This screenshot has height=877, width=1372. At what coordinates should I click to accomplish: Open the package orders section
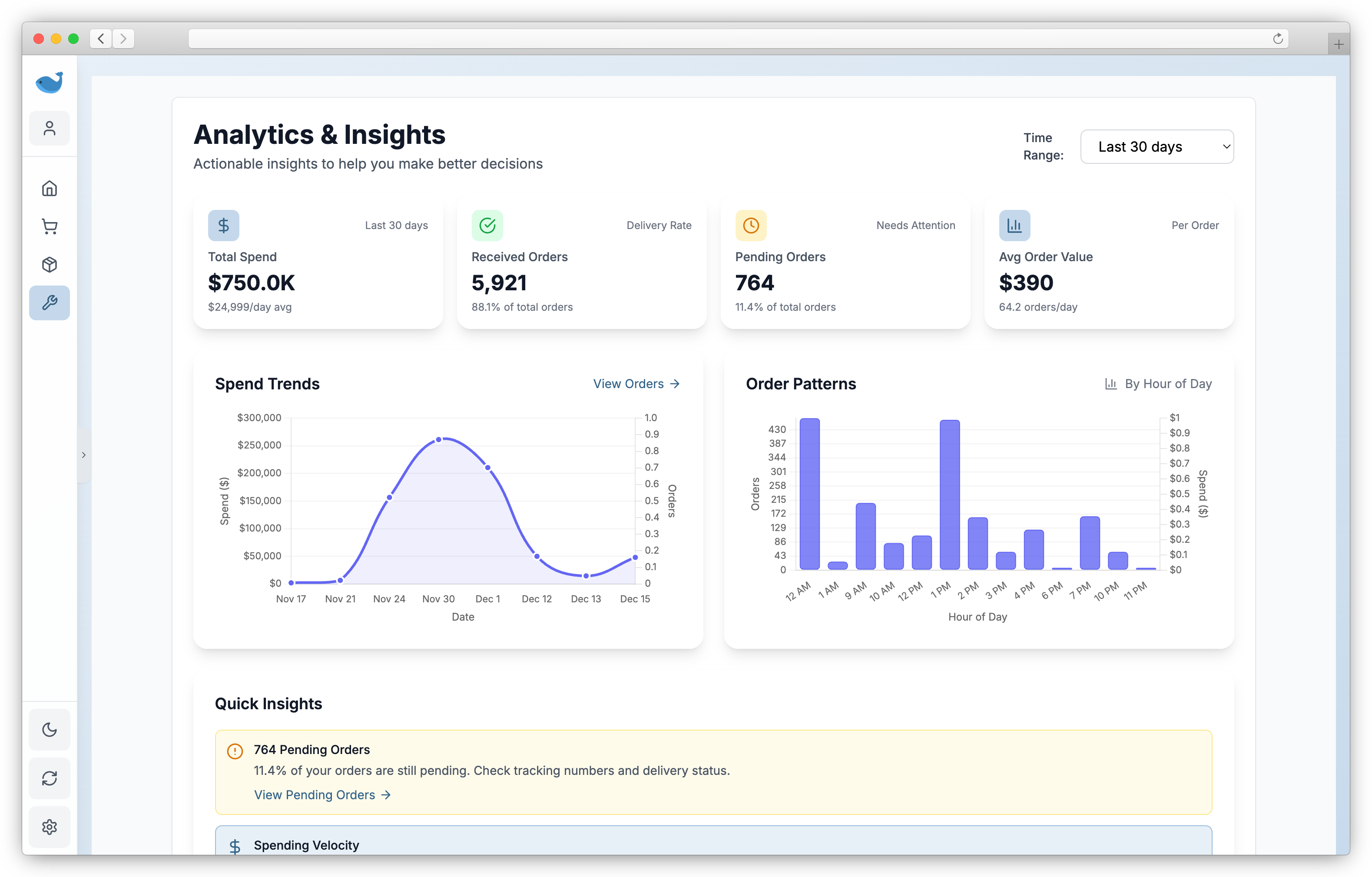[x=50, y=264]
